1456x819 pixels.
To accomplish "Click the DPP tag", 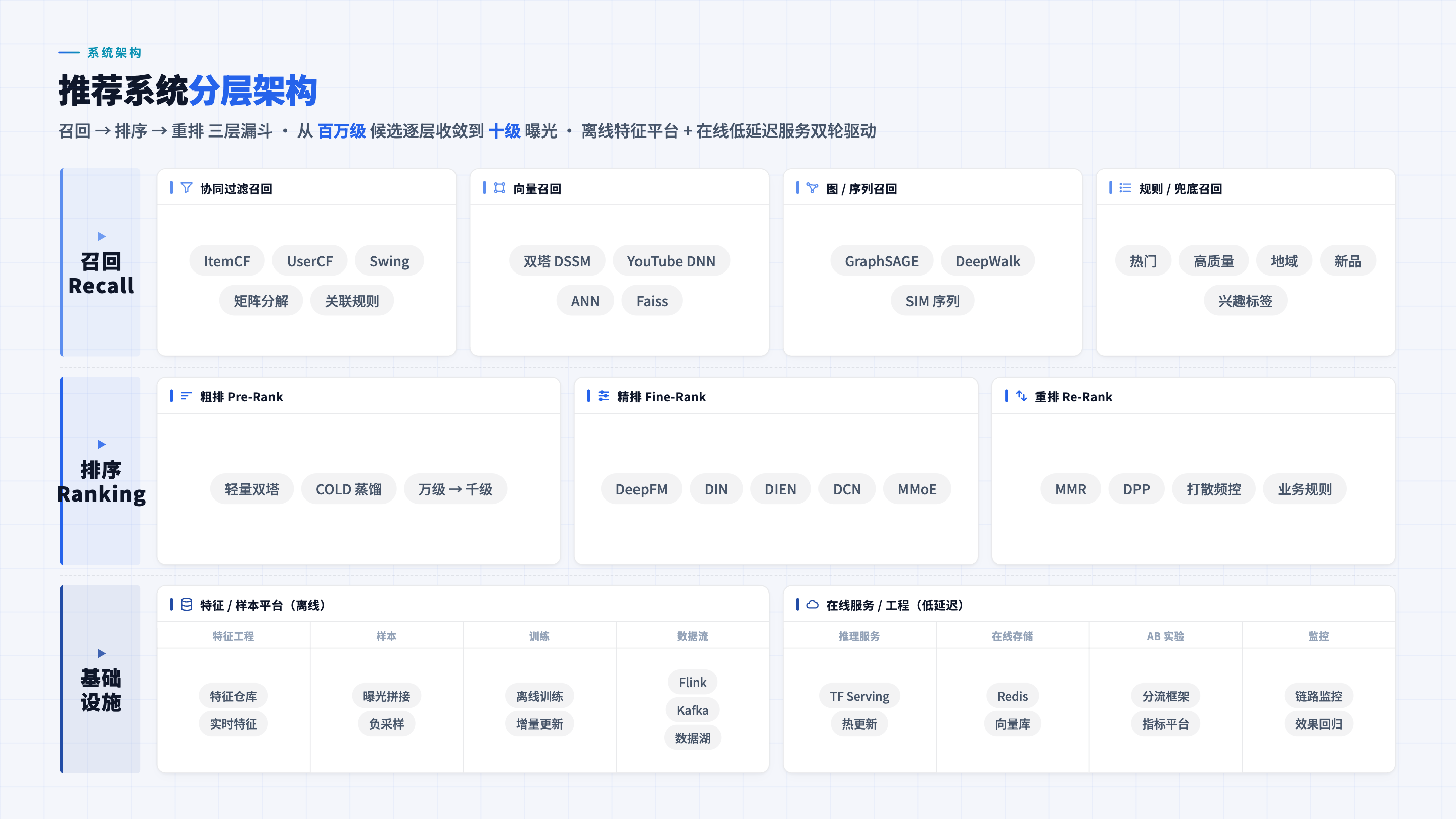I will 1136,489.
